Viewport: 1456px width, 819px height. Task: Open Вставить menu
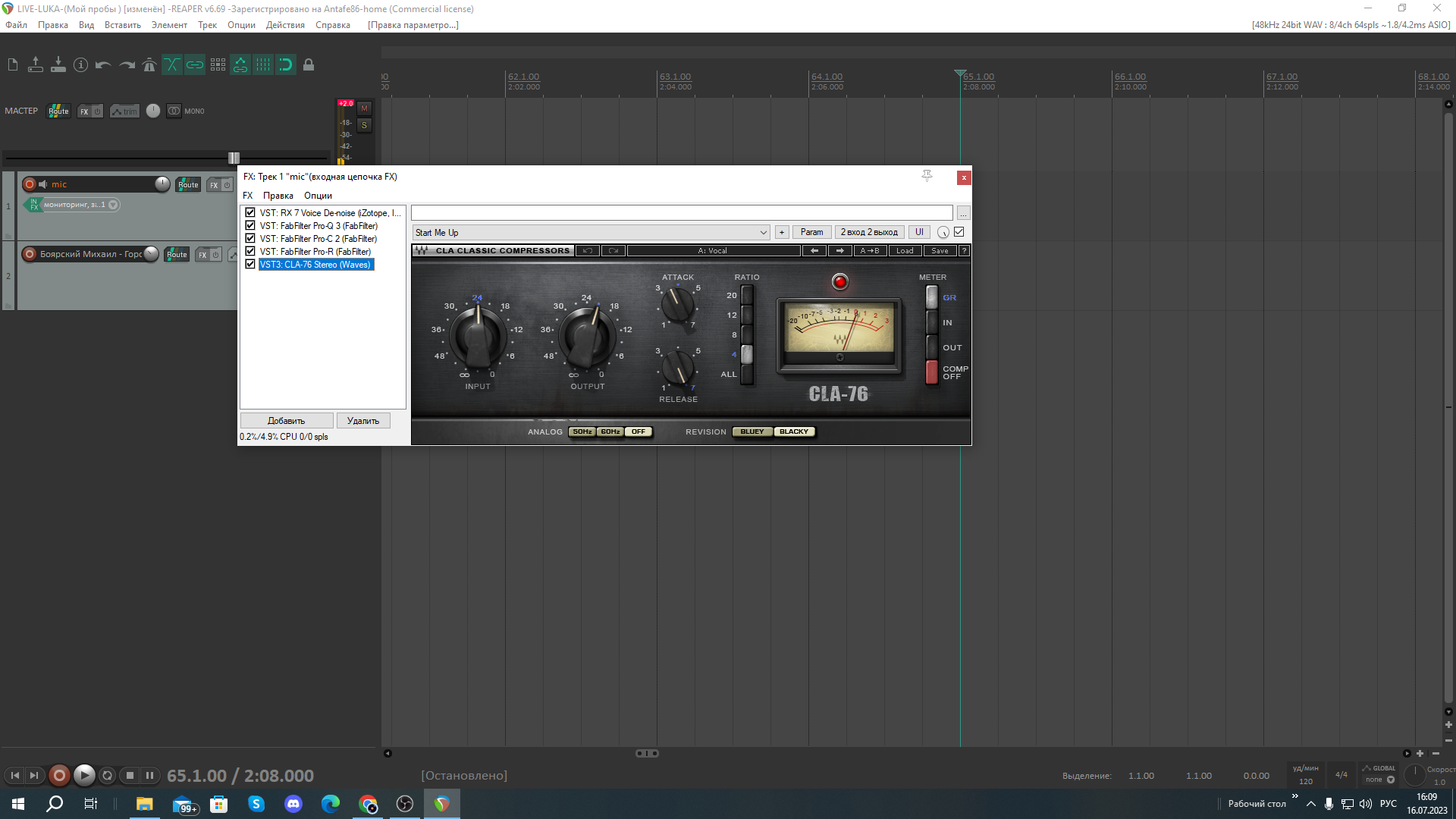123,25
